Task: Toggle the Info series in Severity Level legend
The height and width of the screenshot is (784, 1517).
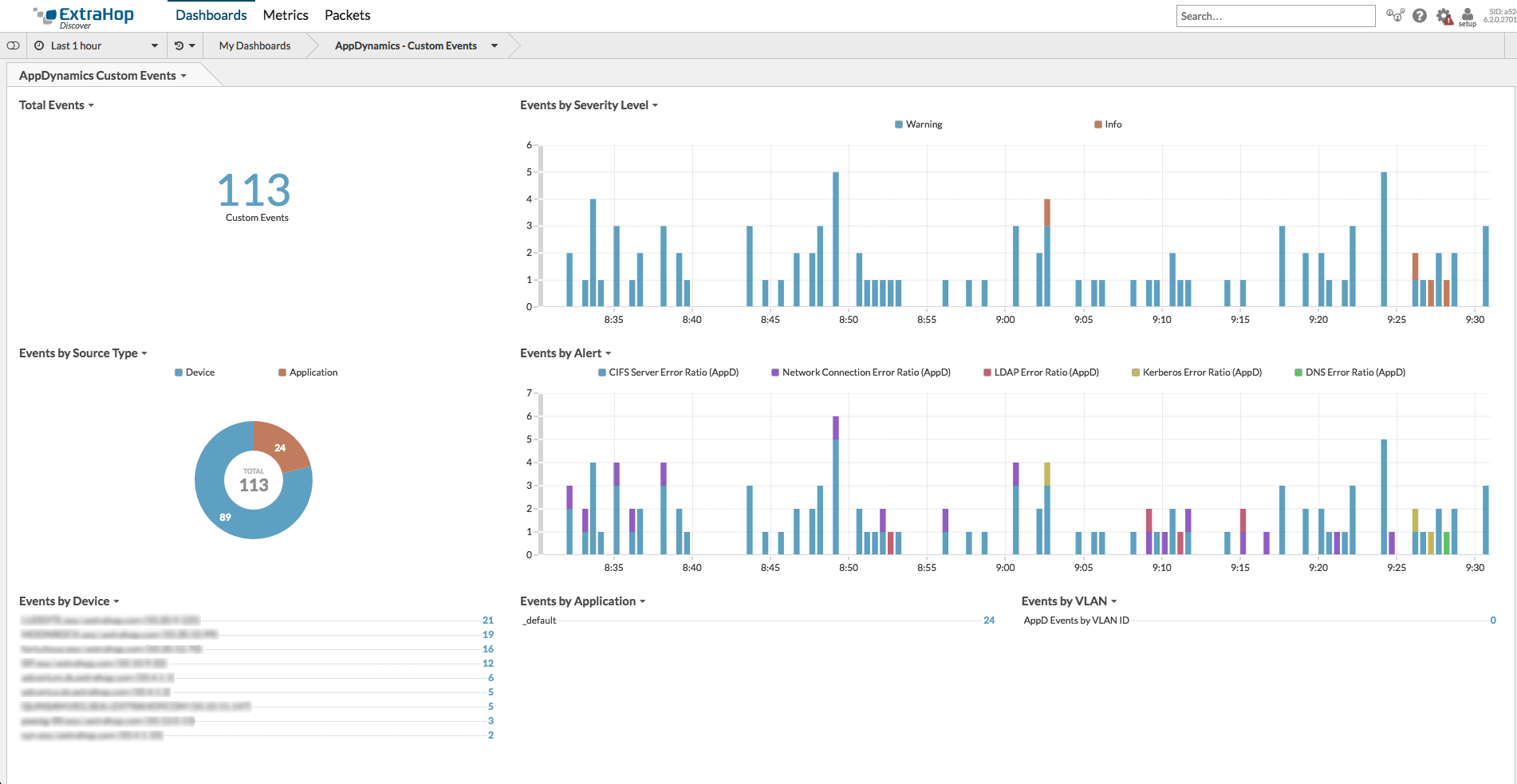Action: coord(1108,124)
